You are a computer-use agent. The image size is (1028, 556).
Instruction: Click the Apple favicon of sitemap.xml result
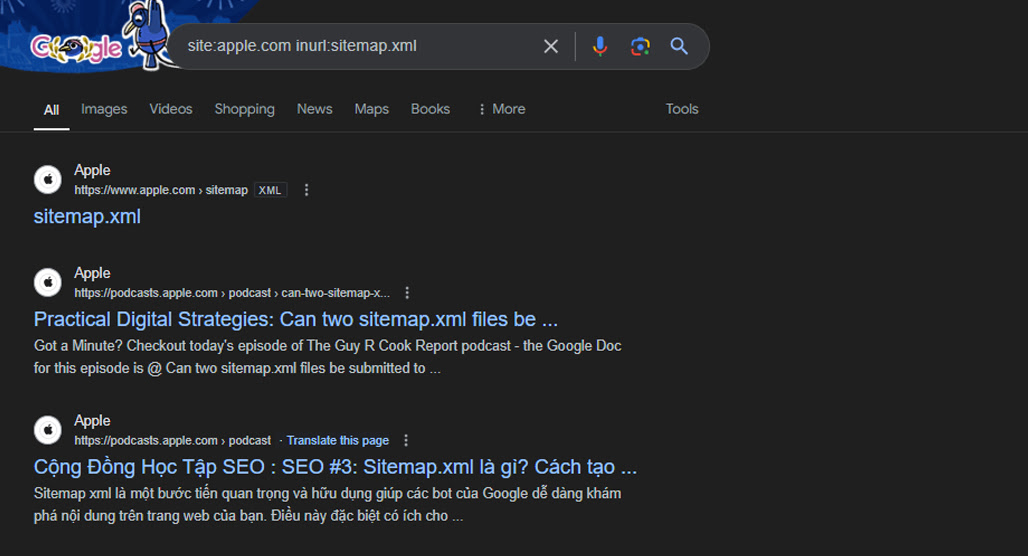48,179
